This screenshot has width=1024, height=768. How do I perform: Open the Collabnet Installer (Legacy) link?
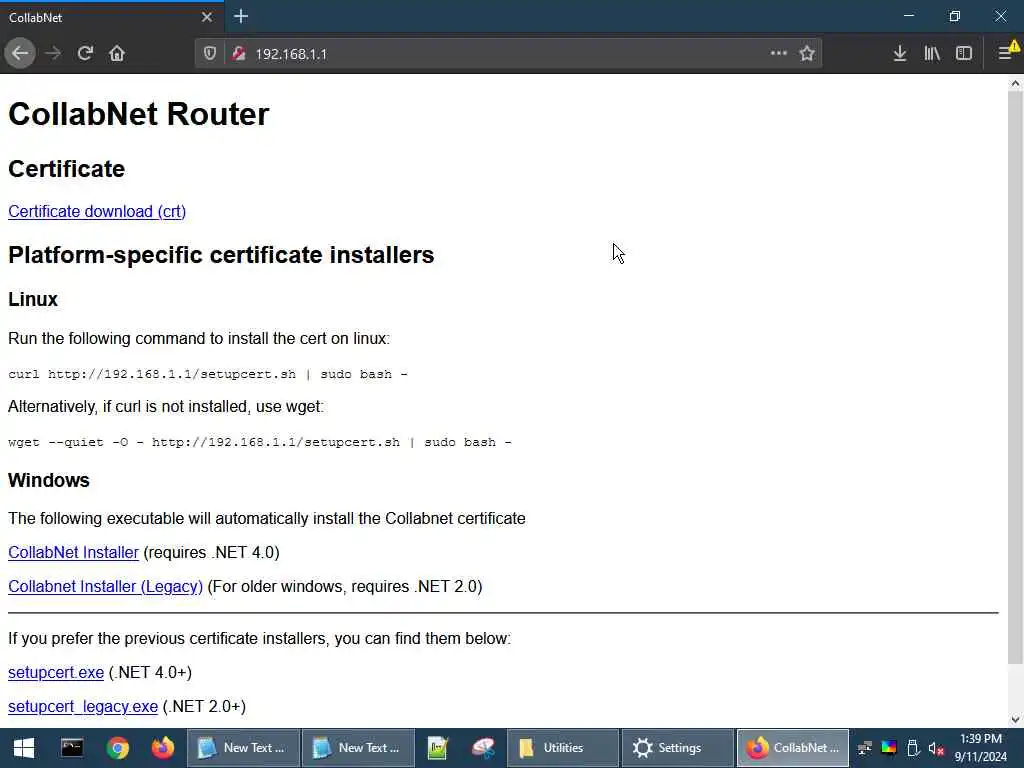click(x=105, y=586)
